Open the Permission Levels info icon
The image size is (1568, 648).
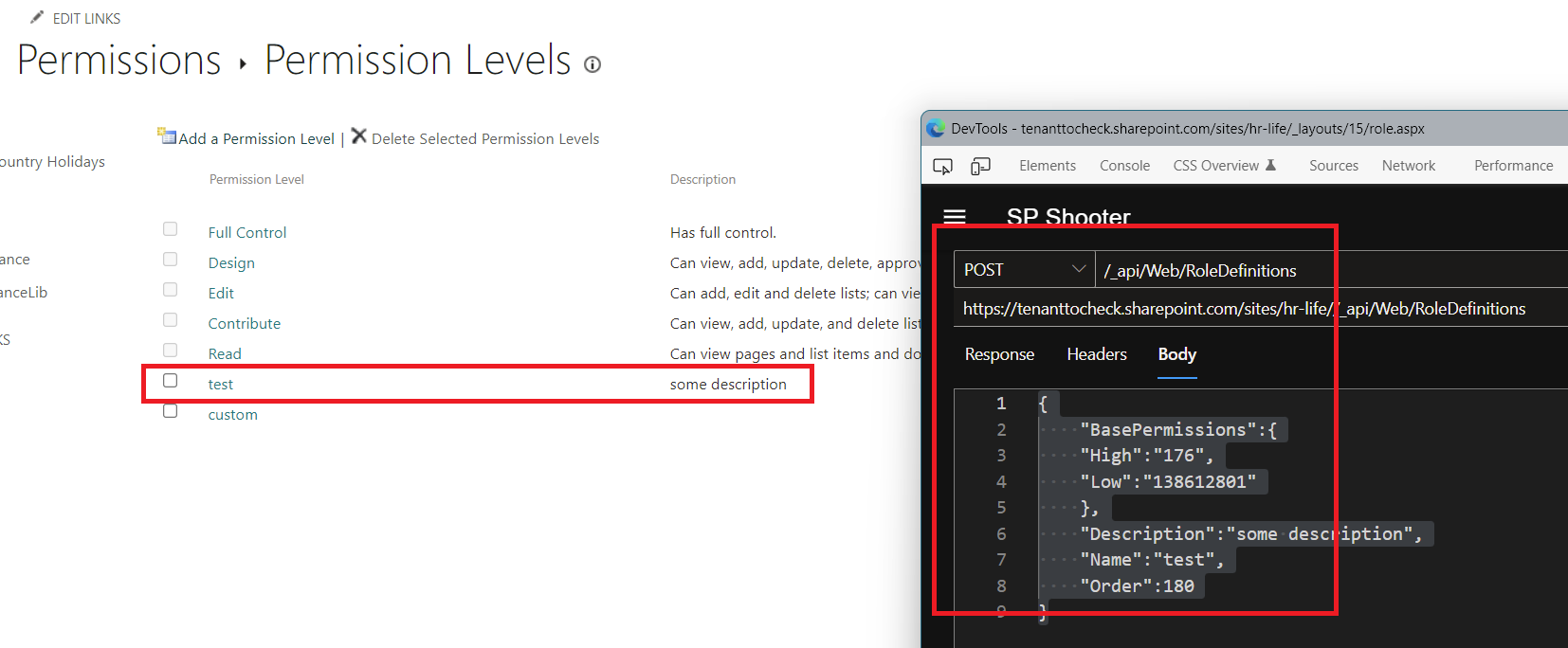tap(593, 64)
